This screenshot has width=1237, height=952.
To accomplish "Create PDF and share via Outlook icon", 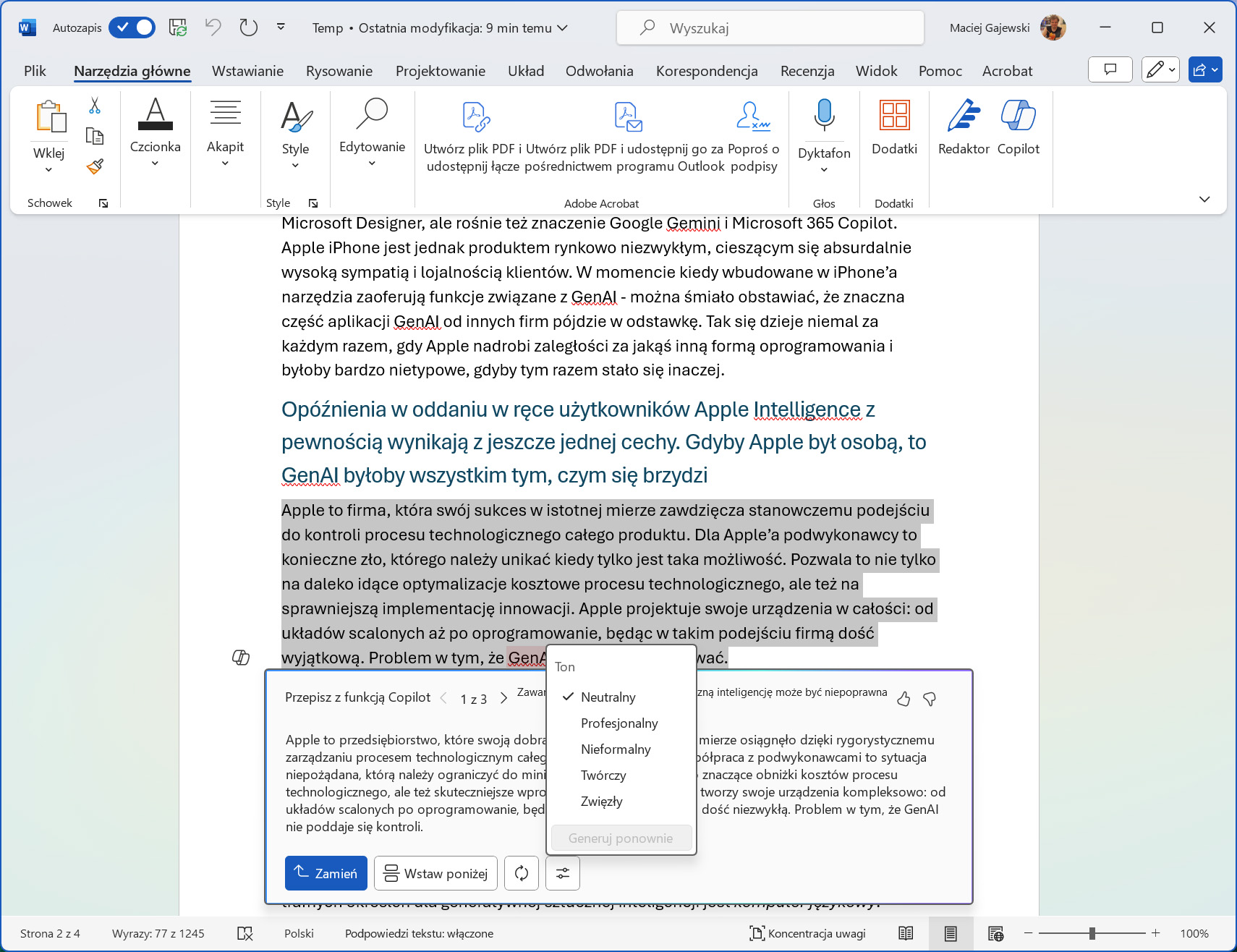I will click(x=628, y=116).
